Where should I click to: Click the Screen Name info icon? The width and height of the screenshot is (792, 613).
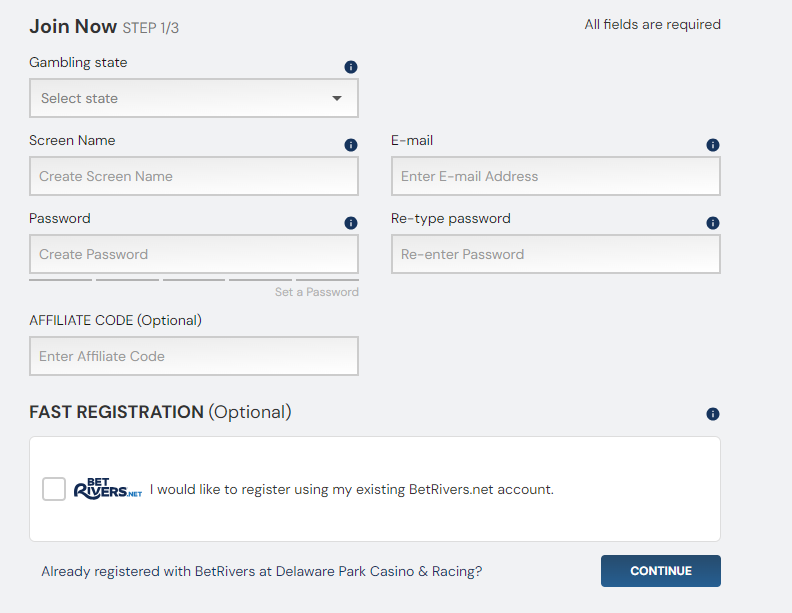(x=351, y=145)
